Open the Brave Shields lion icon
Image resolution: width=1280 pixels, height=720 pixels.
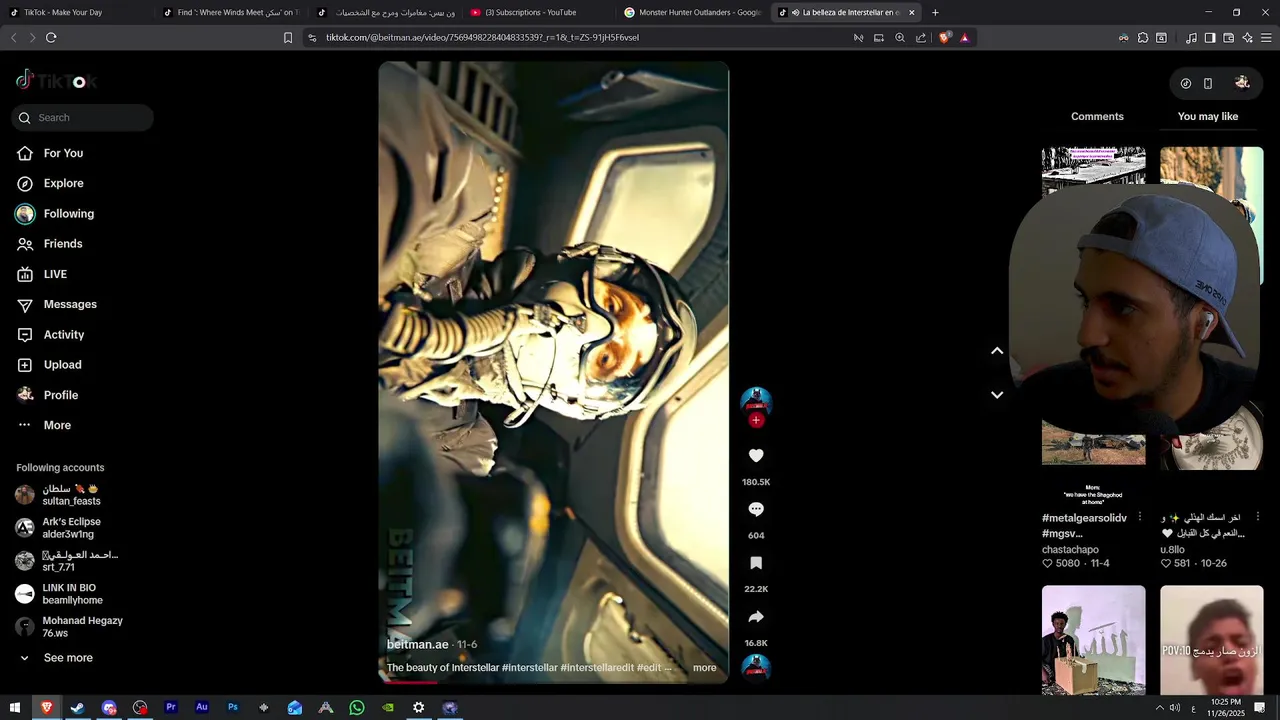[x=944, y=38]
